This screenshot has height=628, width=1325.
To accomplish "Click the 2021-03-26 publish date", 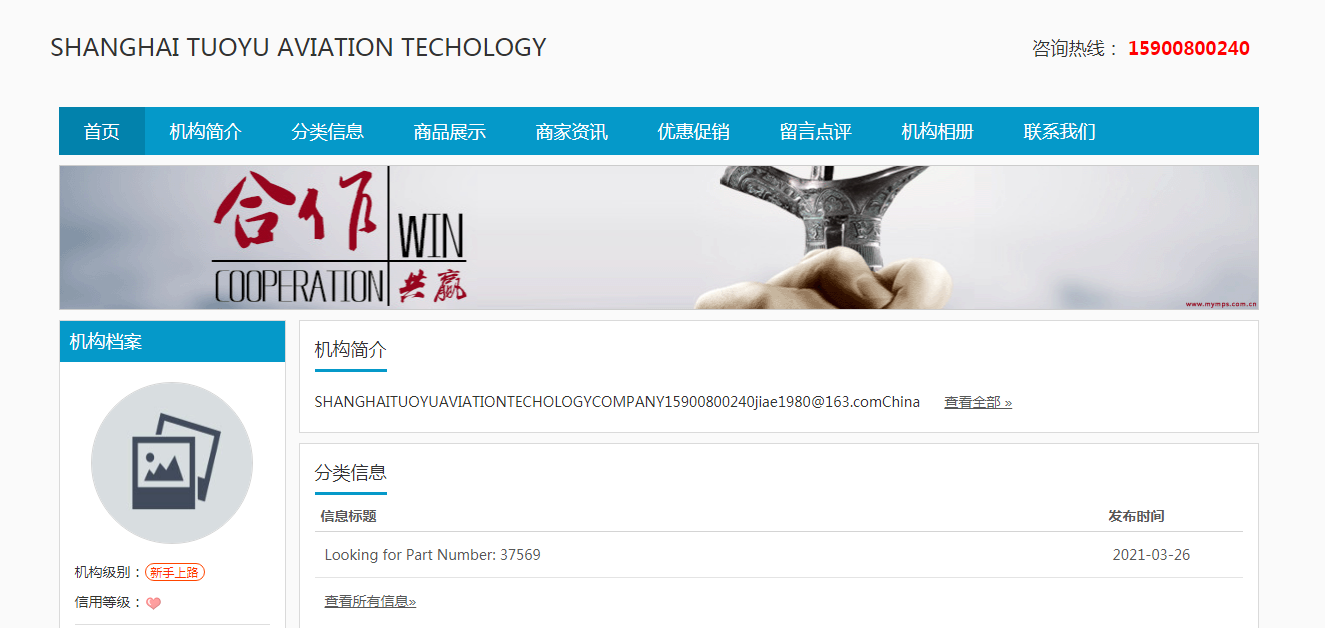I will click(x=1151, y=555).
